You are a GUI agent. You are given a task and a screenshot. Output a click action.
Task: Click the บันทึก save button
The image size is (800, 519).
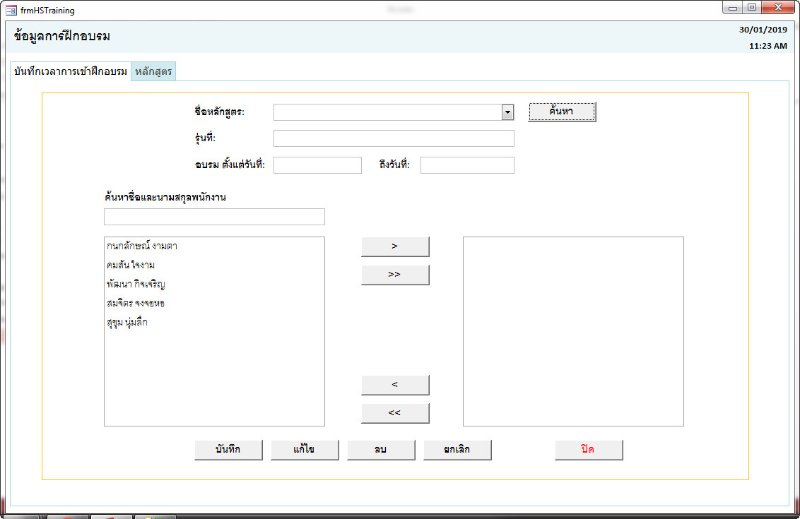[x=228, y=450]
